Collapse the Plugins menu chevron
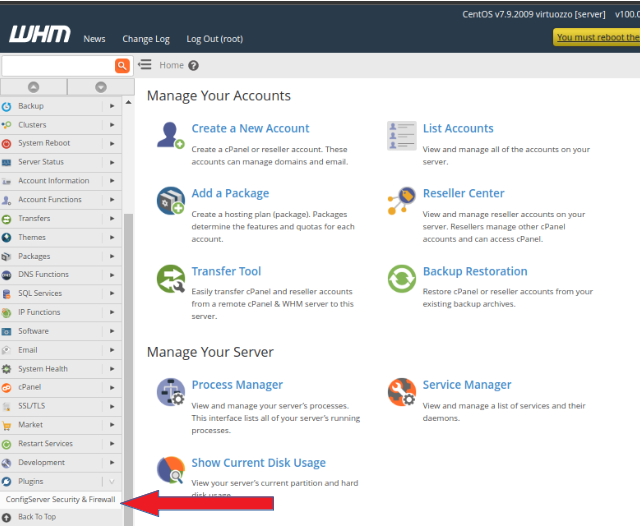The image size is (640, 528). [112, 482]
